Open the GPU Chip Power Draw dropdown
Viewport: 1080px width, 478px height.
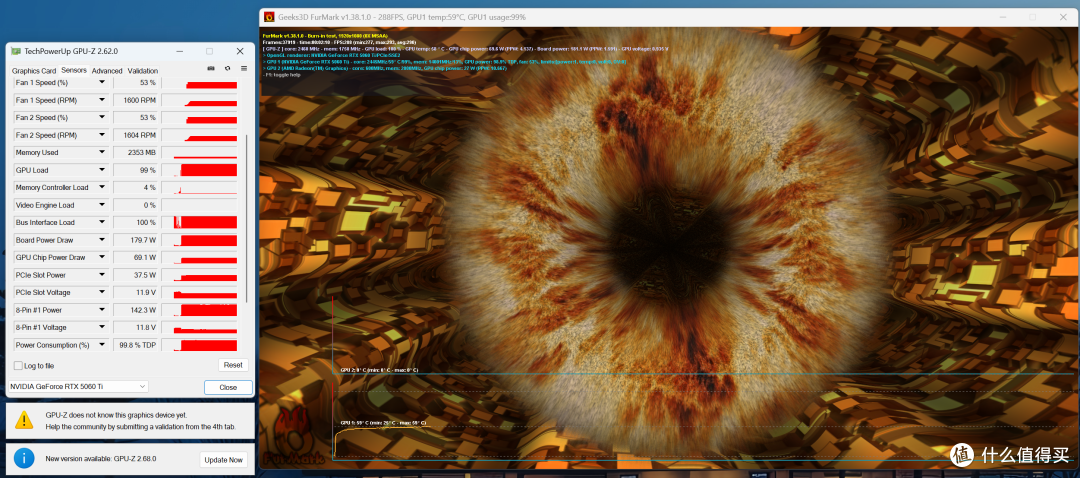coord(102,258)
